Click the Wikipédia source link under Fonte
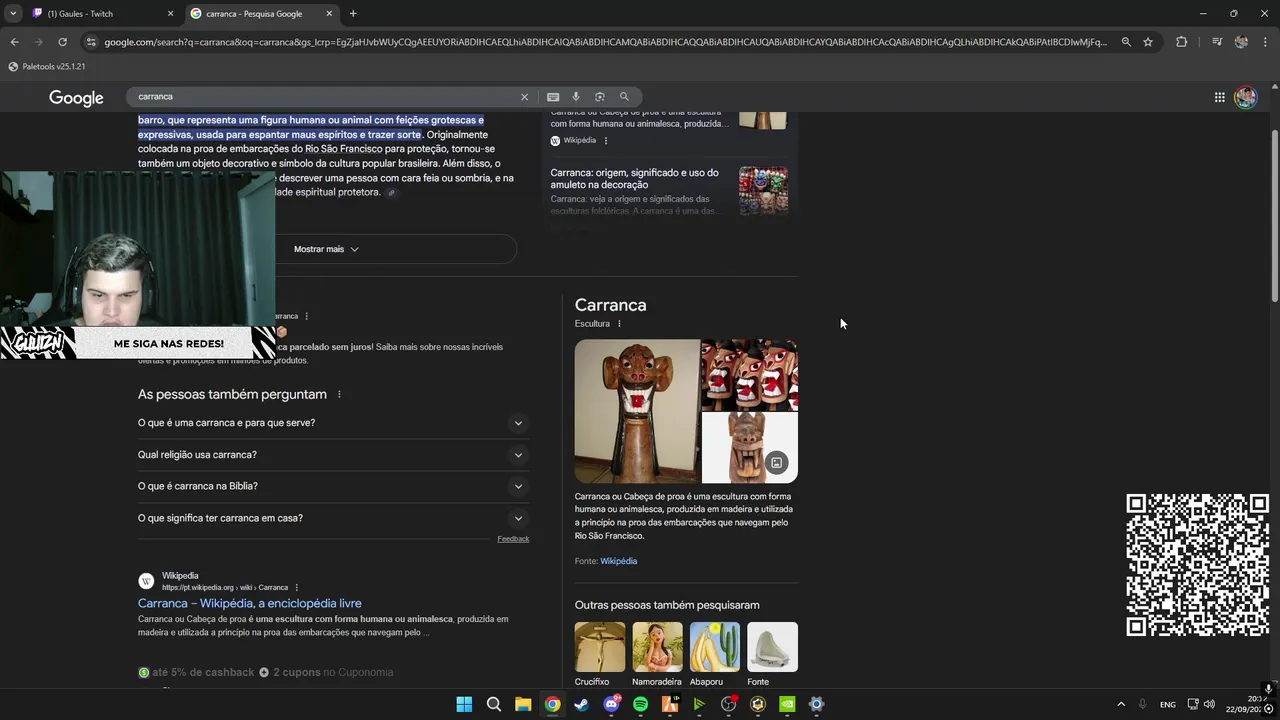The width and height of the screenshot is (1280, 720). (x=618, y=561)
